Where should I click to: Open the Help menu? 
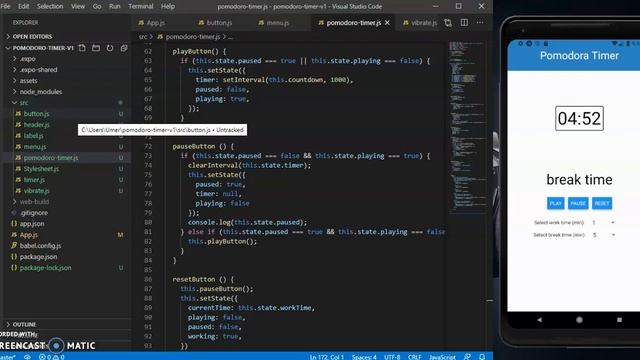click(x=168, y=6)
